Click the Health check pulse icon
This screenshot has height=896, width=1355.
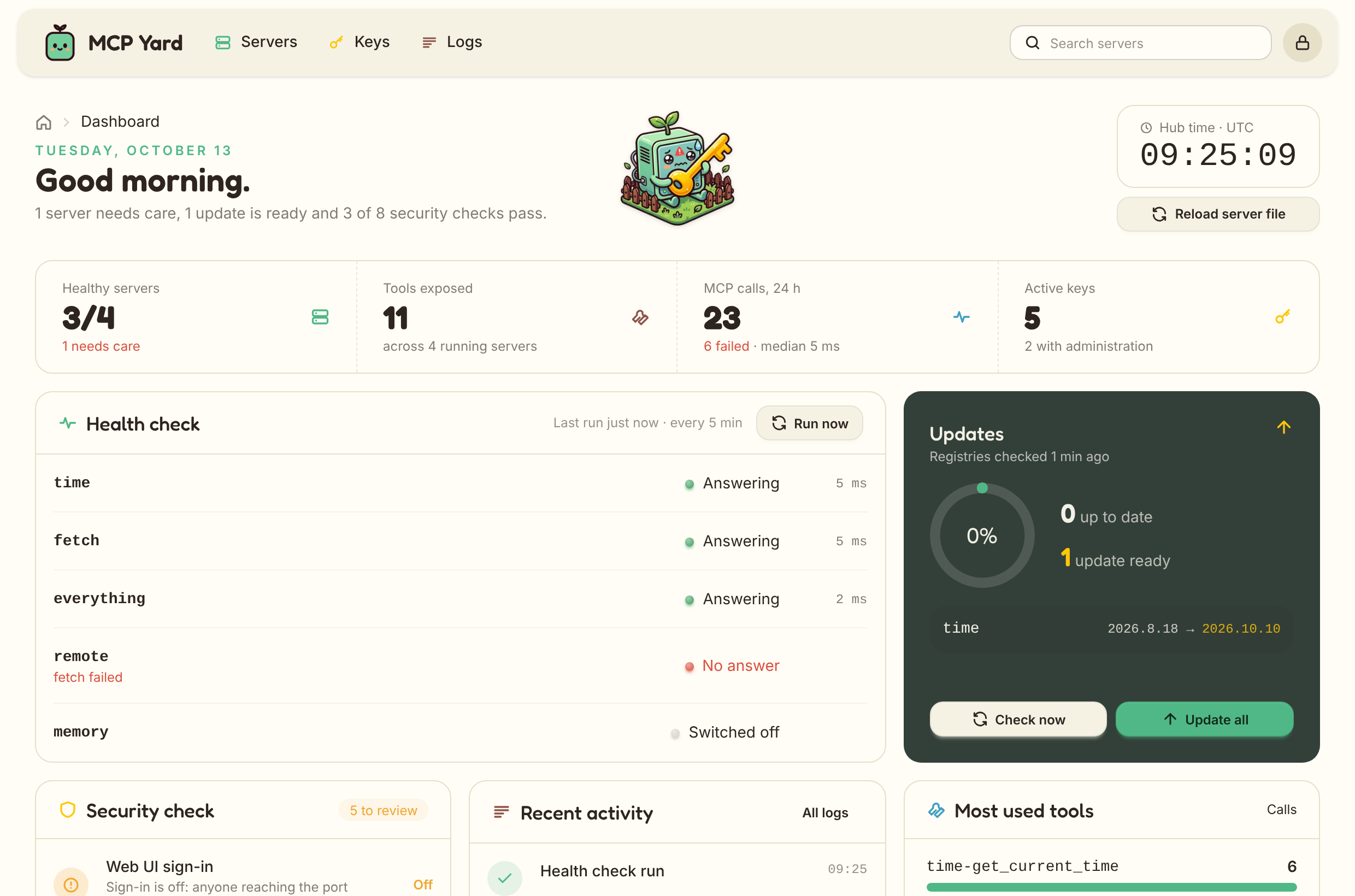[67, 423]
